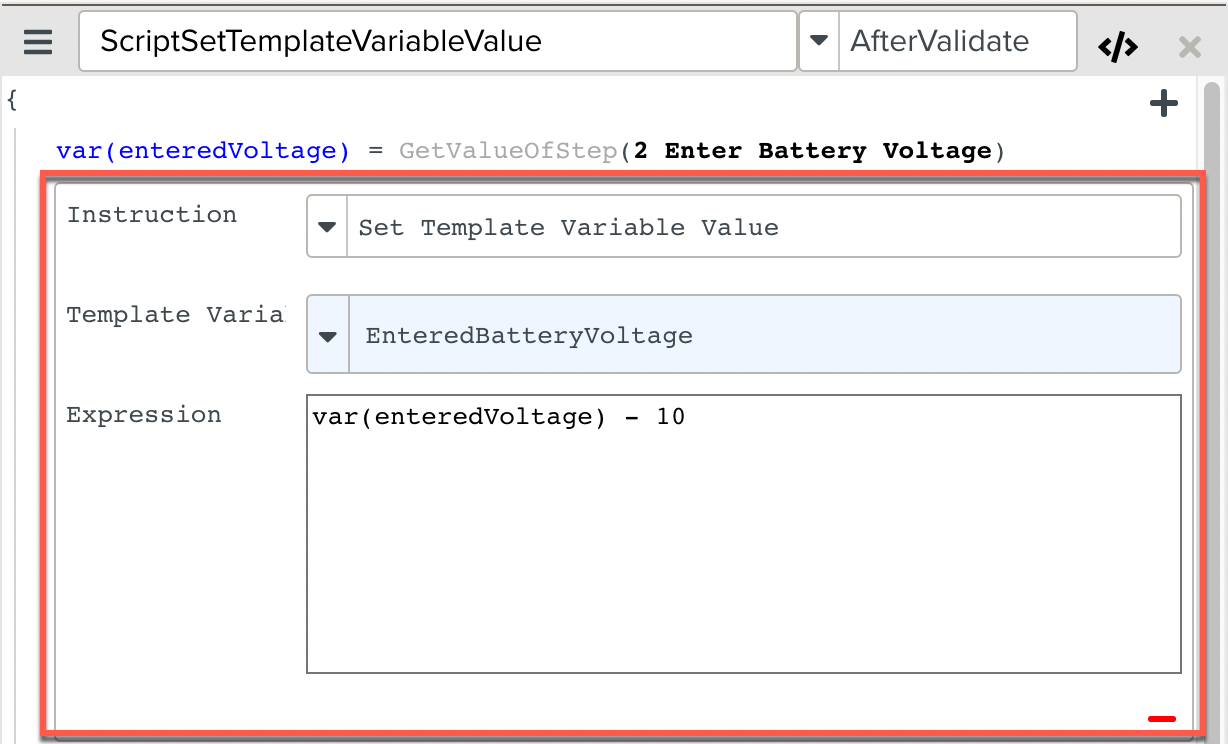The image size is (1228, 744).
Task: Click the opening curly brace line
Action: pyautogui.click(x=12, y=100)
